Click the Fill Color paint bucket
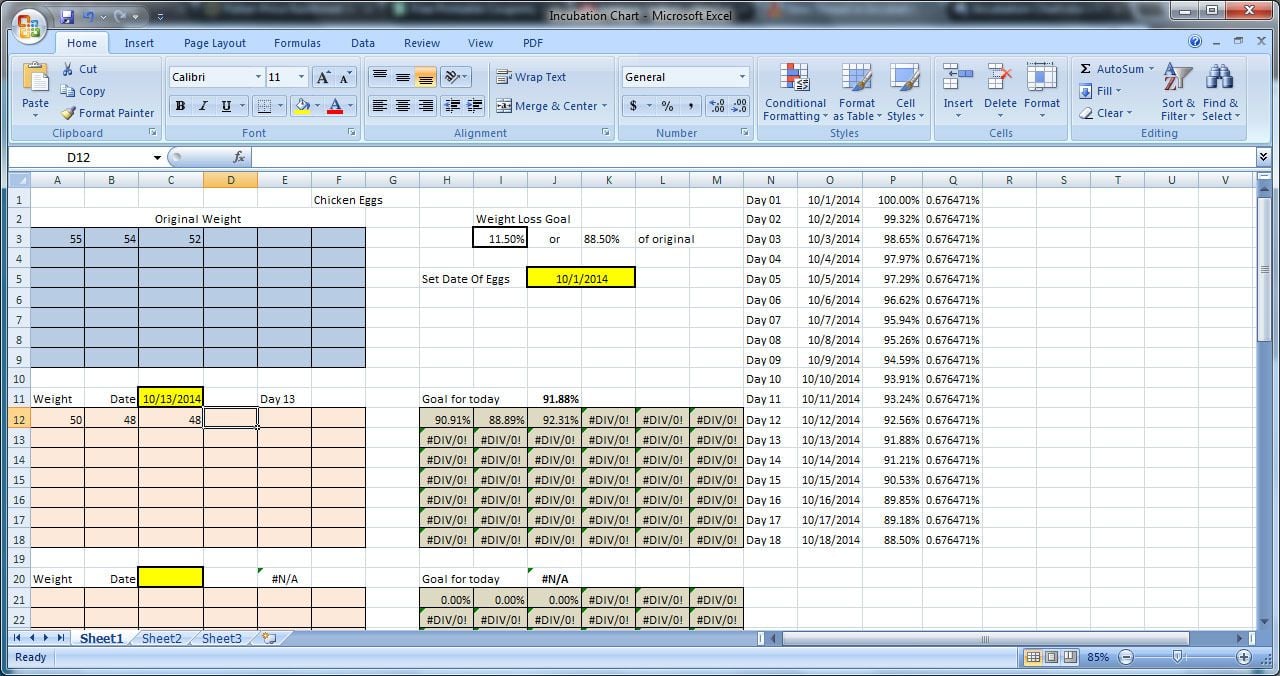Image resolution: width=1280 pixels, height=676 pixels. [x=302, y=106]
